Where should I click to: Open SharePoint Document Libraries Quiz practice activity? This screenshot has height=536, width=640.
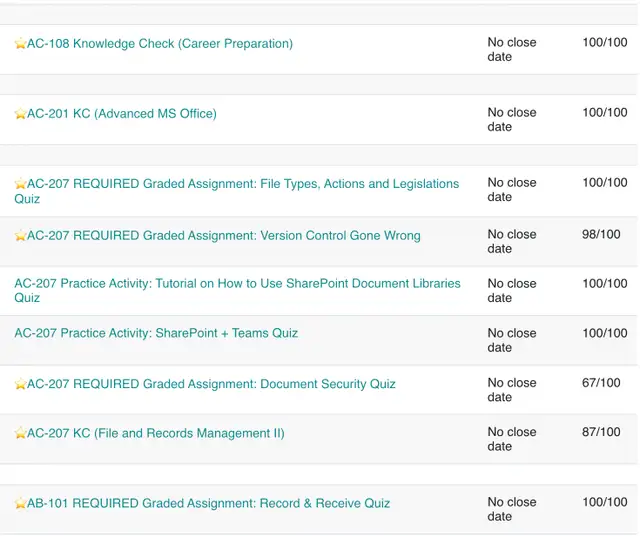[x=238, y=290]
